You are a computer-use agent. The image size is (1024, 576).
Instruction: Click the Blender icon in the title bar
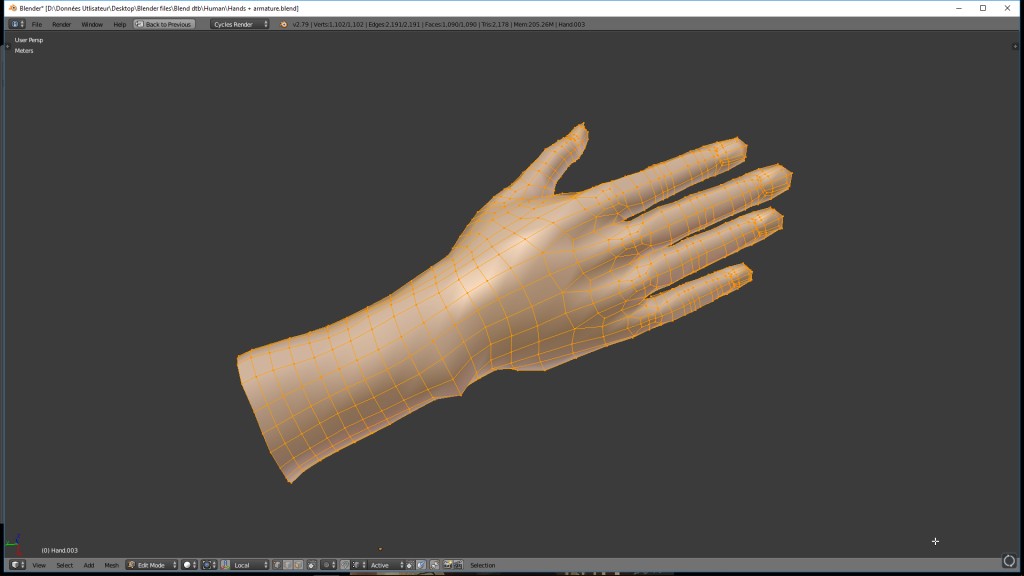(10, 8)
